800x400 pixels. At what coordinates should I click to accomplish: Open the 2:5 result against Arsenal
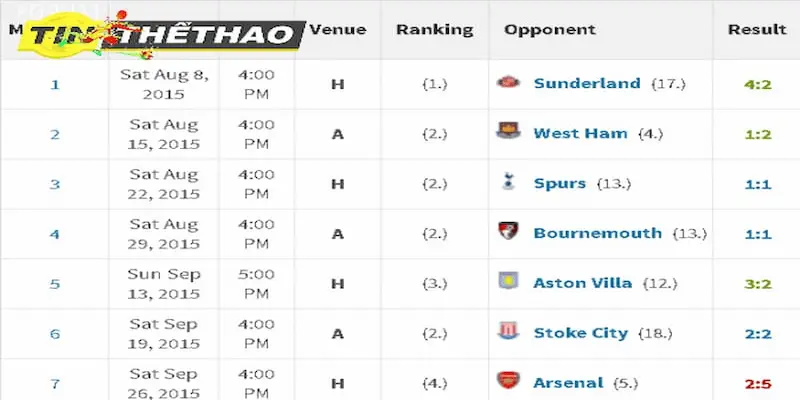tap(758, 384)
